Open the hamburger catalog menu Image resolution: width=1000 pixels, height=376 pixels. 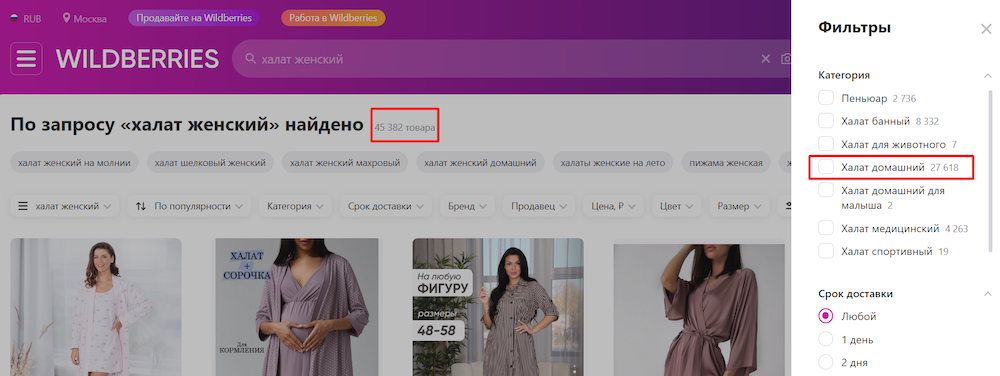pos(26,59)
